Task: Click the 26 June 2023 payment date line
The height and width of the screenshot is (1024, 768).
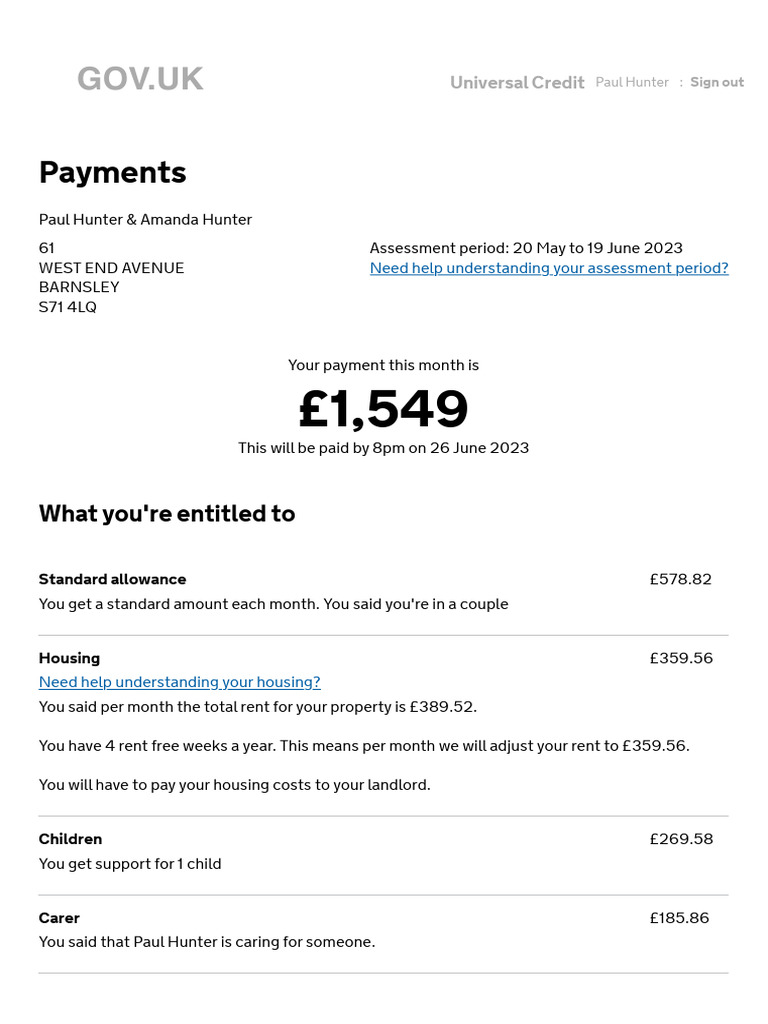Action: point(384,448)
